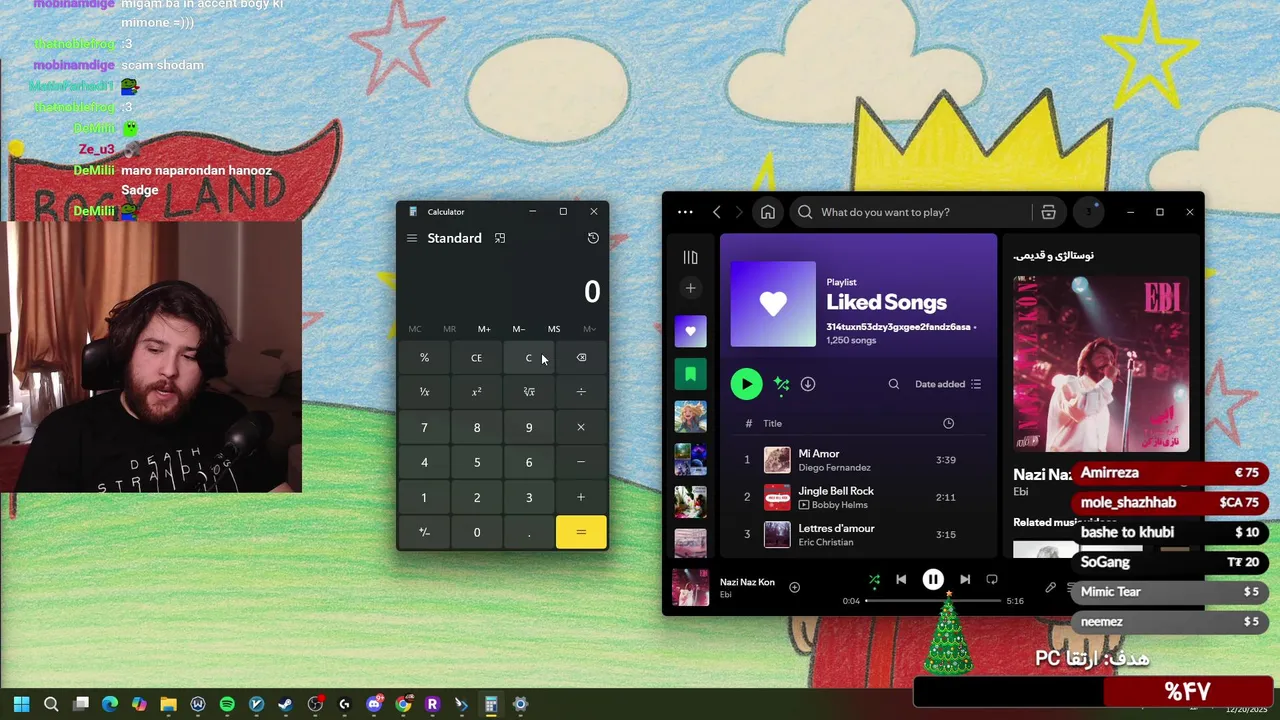The height and width of the screenshot is (720, 1280).
Task: Click Create plus button in Spotify sidebar
Action: pos(690,288)
